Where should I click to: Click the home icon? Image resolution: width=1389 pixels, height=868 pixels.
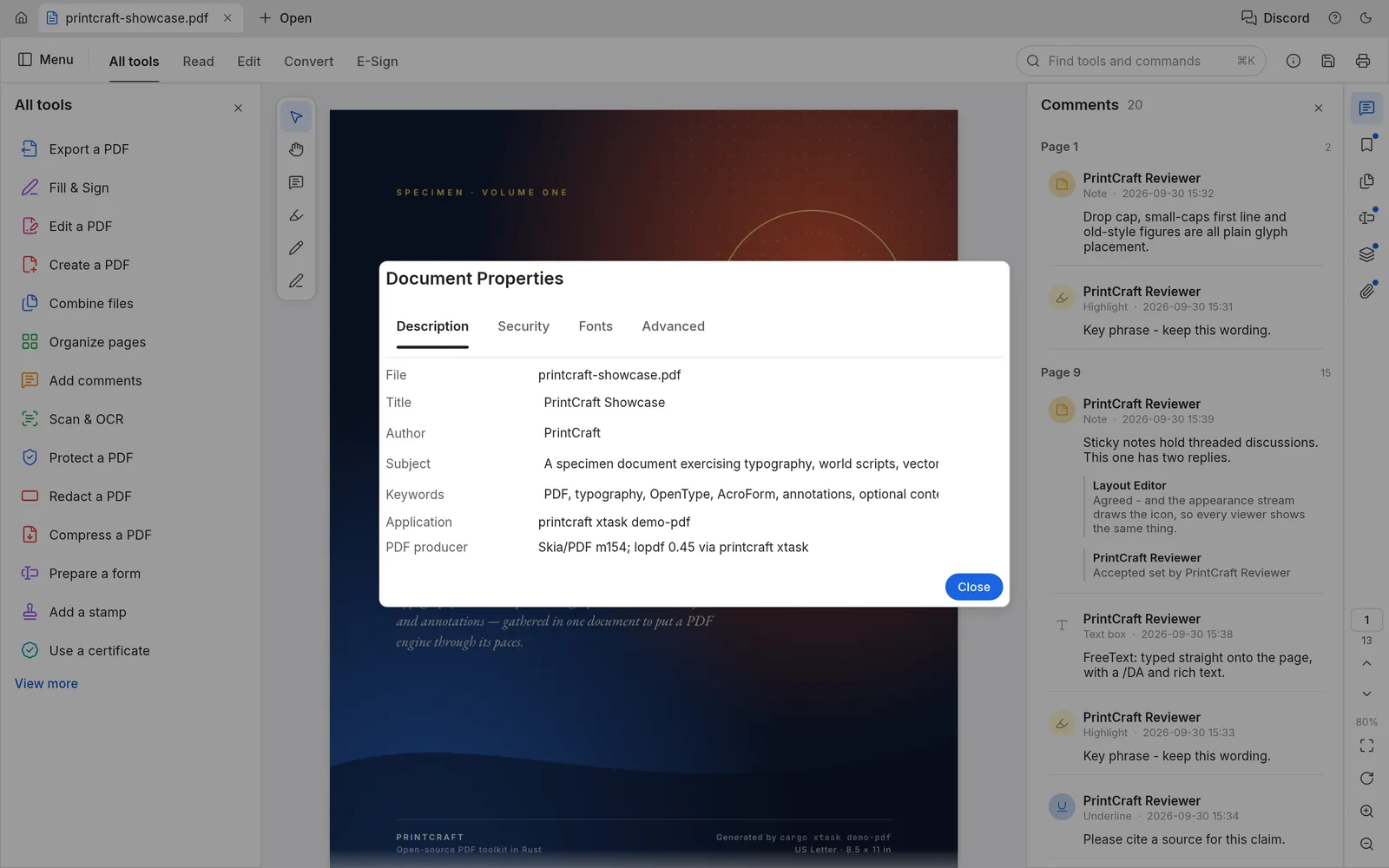(21, 17)
